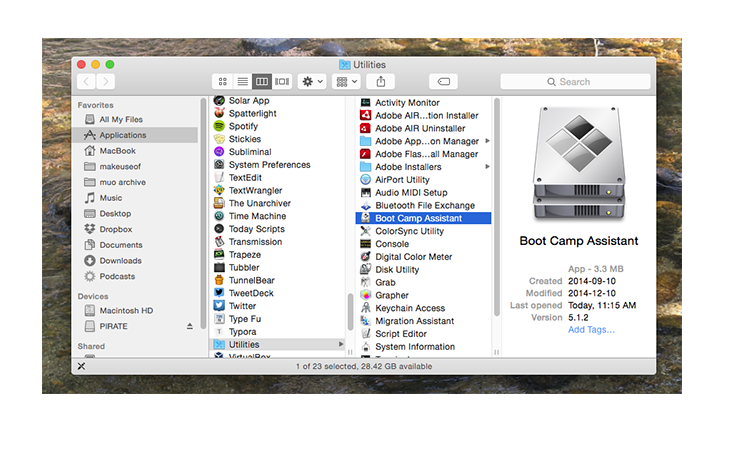Select TextWrangler application
The image size is (746, 451).
pos(255,190)
